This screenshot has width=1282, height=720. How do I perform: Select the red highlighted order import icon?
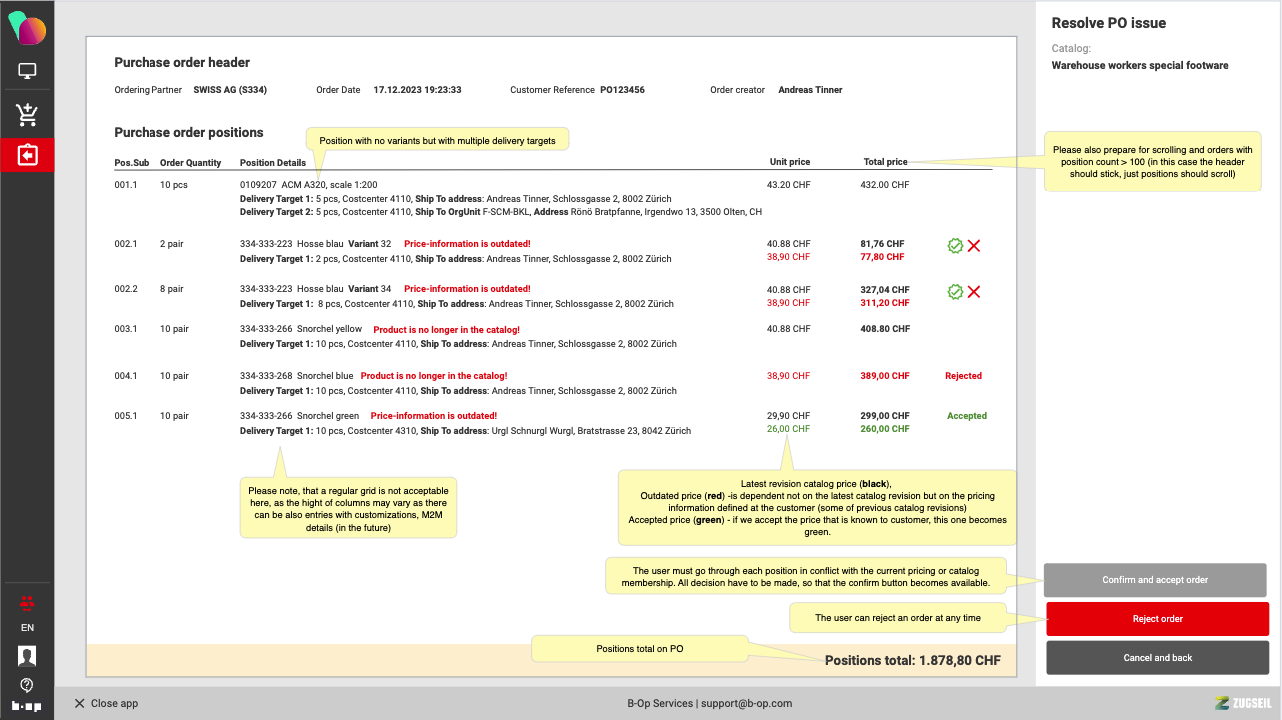[27, 155]
